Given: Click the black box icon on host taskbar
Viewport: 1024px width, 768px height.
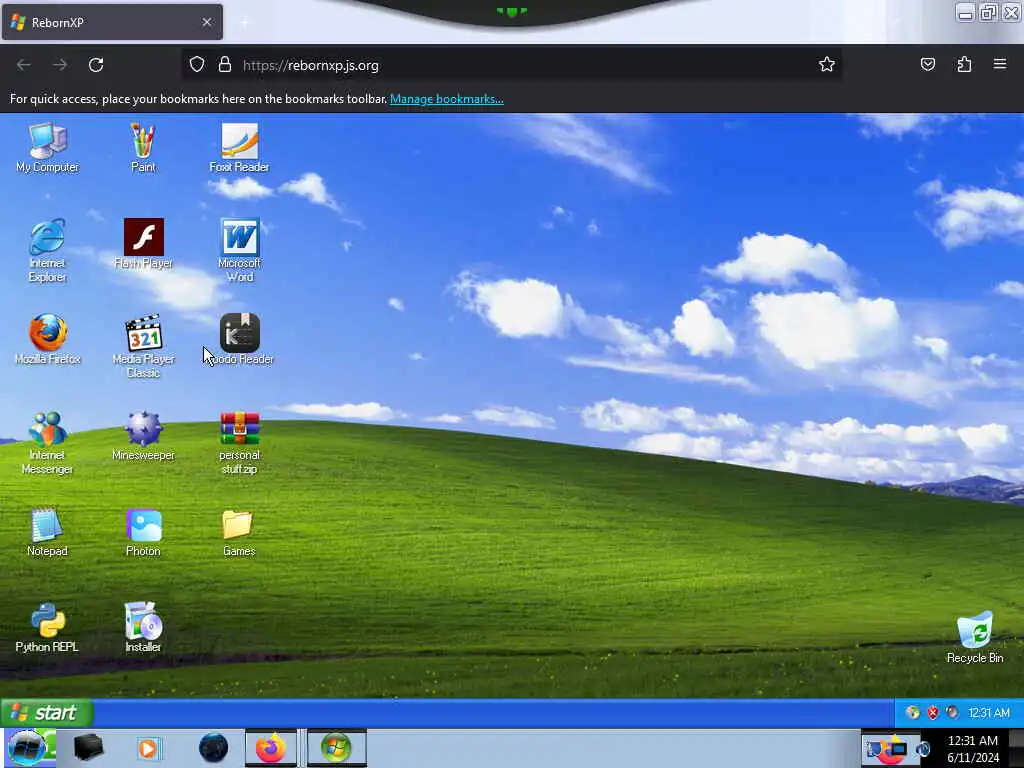Looking at the screenshot, I should coord(88,748).
